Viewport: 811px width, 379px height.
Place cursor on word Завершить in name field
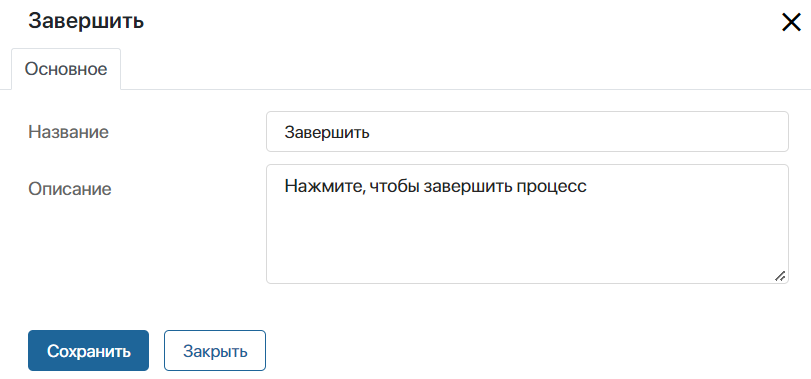[x=326, y=132]
